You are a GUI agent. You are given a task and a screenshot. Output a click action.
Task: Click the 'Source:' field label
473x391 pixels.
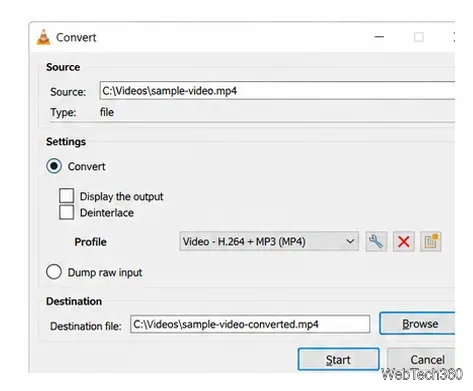tap(68, 92)
